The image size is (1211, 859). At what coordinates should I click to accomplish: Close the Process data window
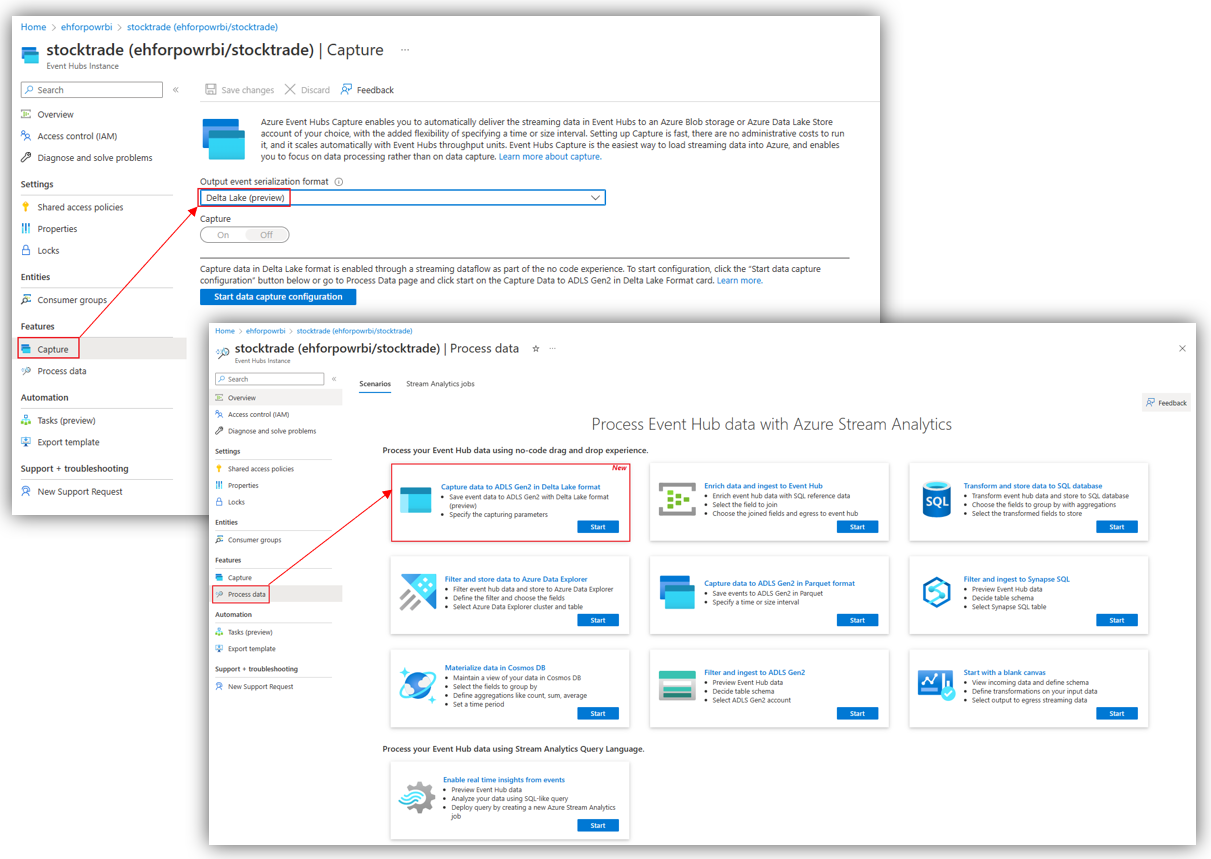pyautogui.click(x=1182, y=348)
